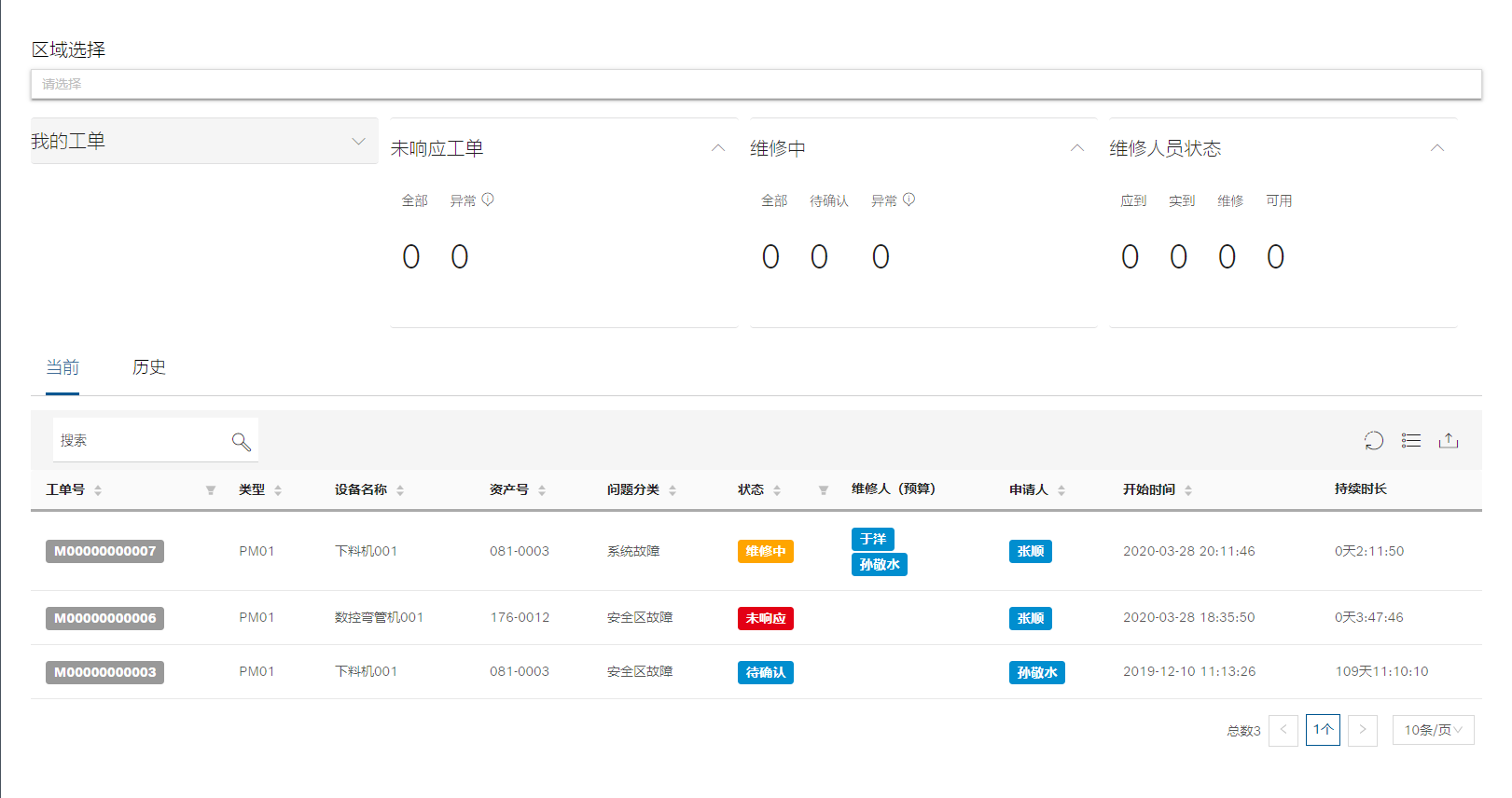Screen dimensions: 1512x798
Task: Click asset number 176-0012
Action: tap(520, 617)
